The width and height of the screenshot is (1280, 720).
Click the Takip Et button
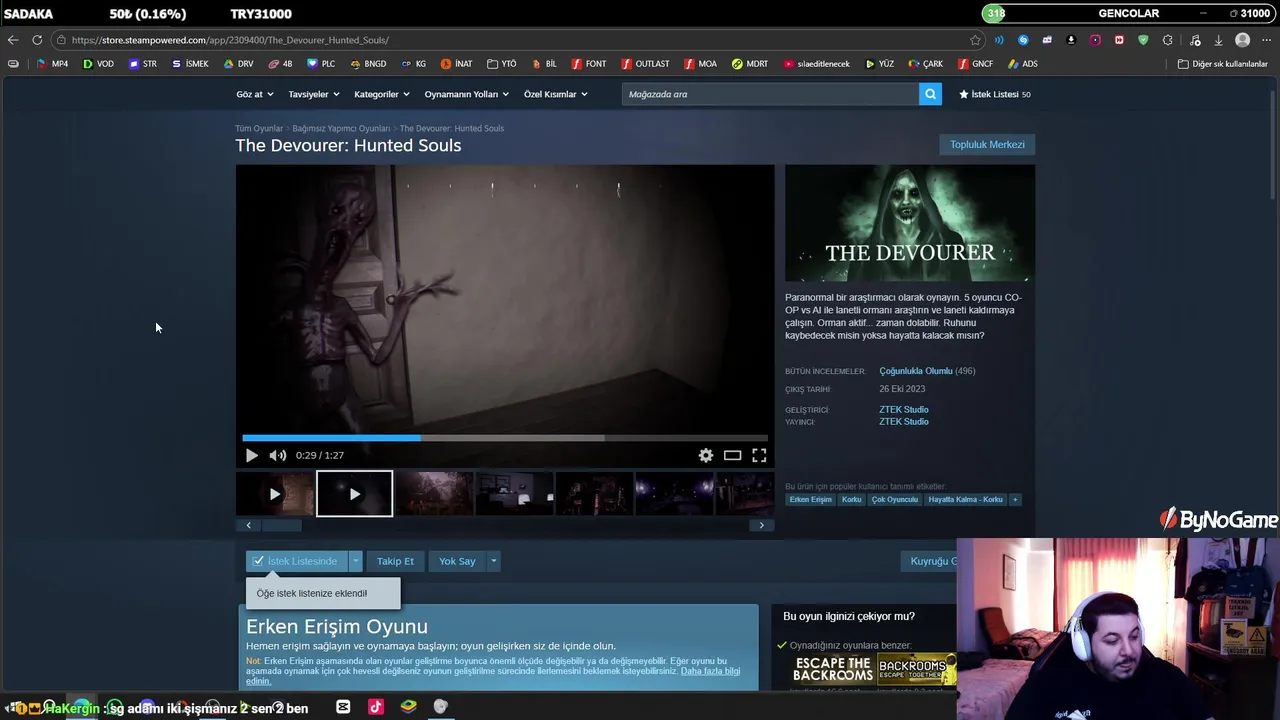(395, 561)
